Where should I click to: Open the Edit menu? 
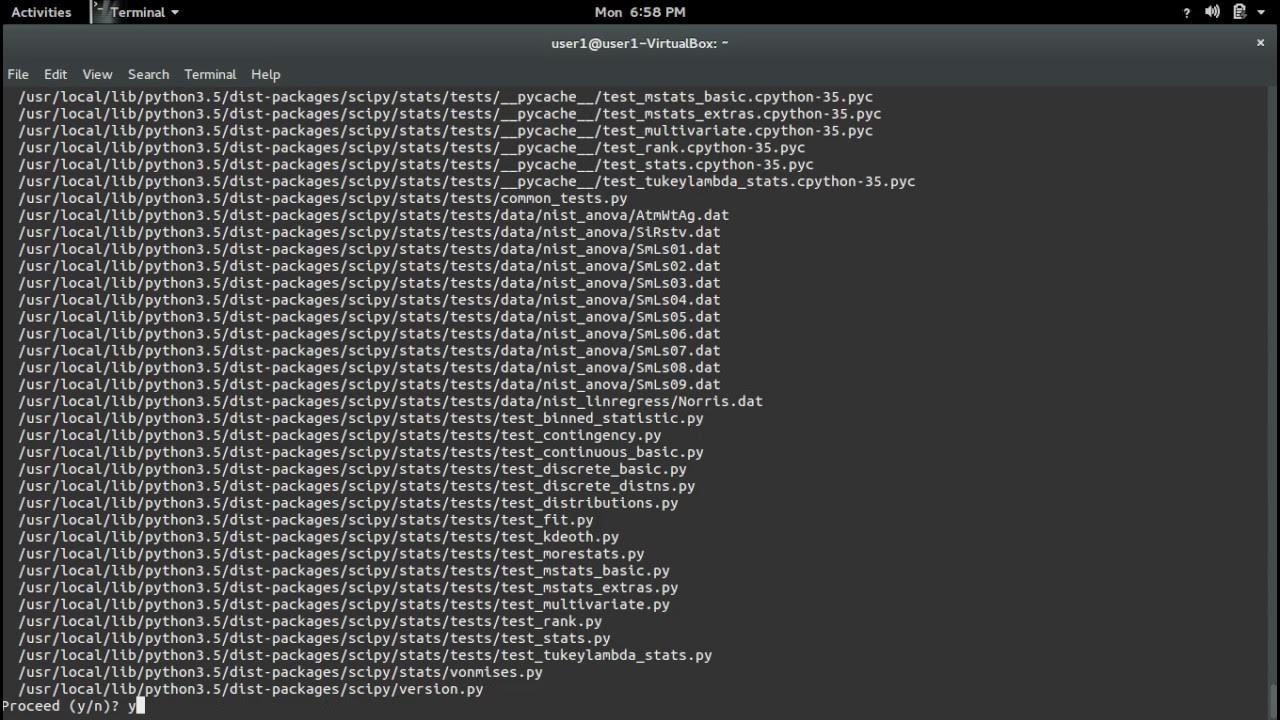point(55,74)
